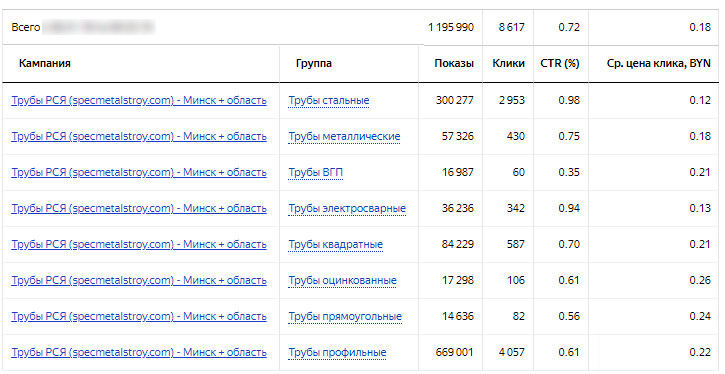725x374 pixels.
Task: Select CTR value 0.56
Action: pos(569,317)
